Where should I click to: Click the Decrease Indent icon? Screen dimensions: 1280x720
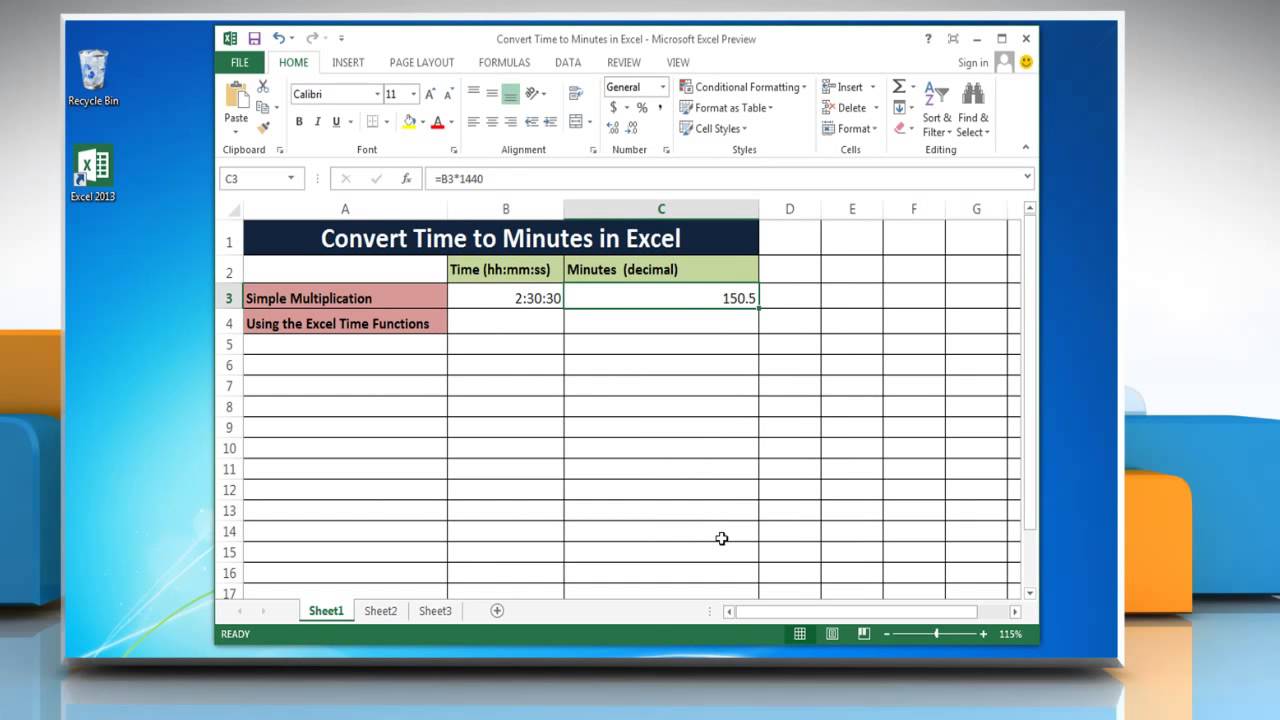pyautogui.click(x=531, y=122)
